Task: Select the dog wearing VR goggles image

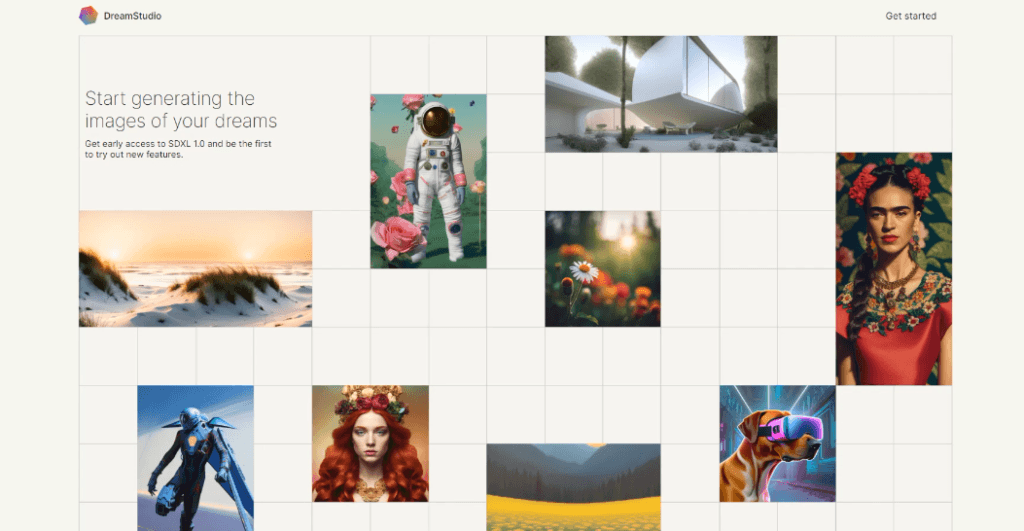Action: [x=777, y=443]
